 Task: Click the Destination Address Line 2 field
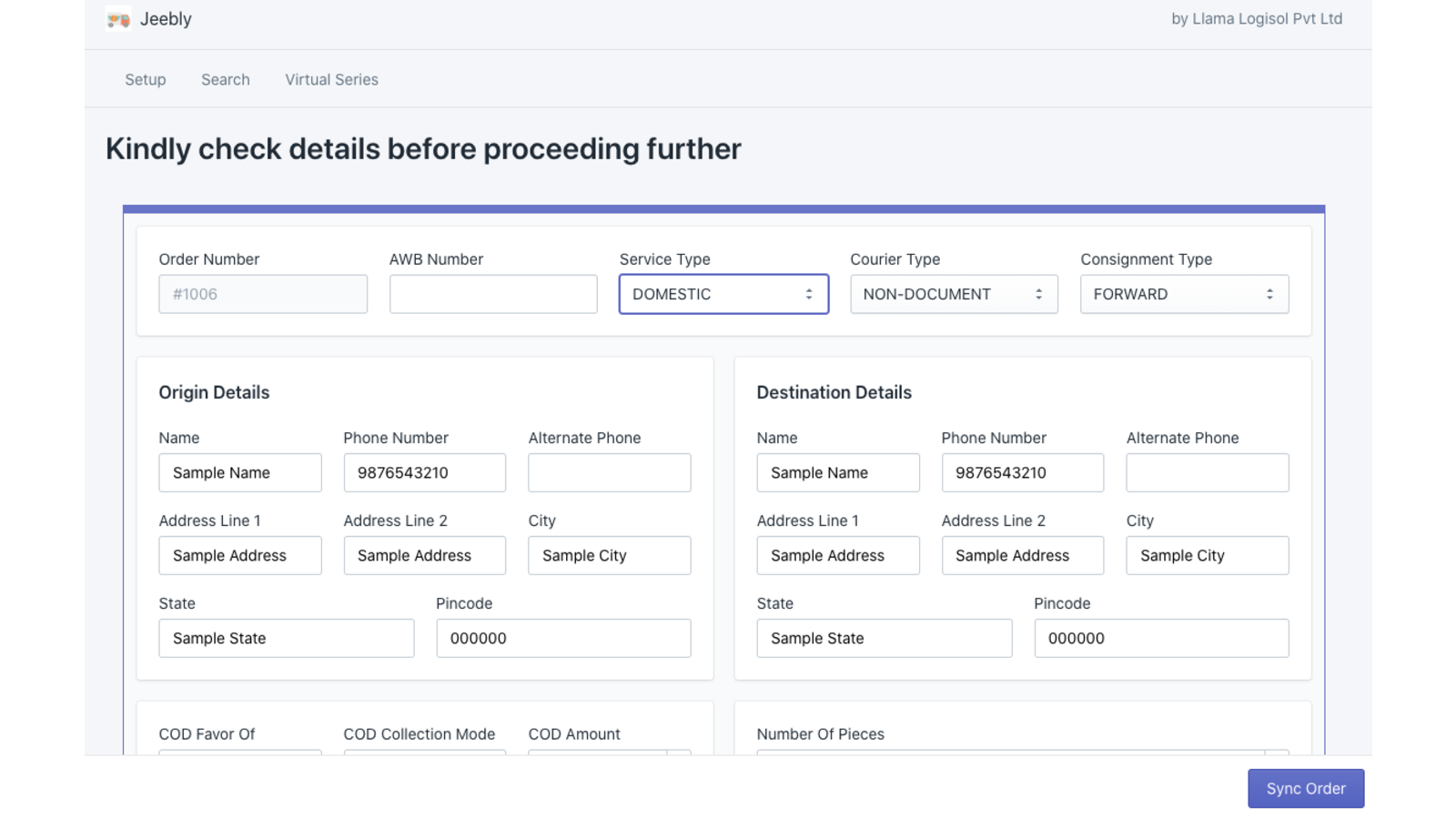[x=1022, y=555]
